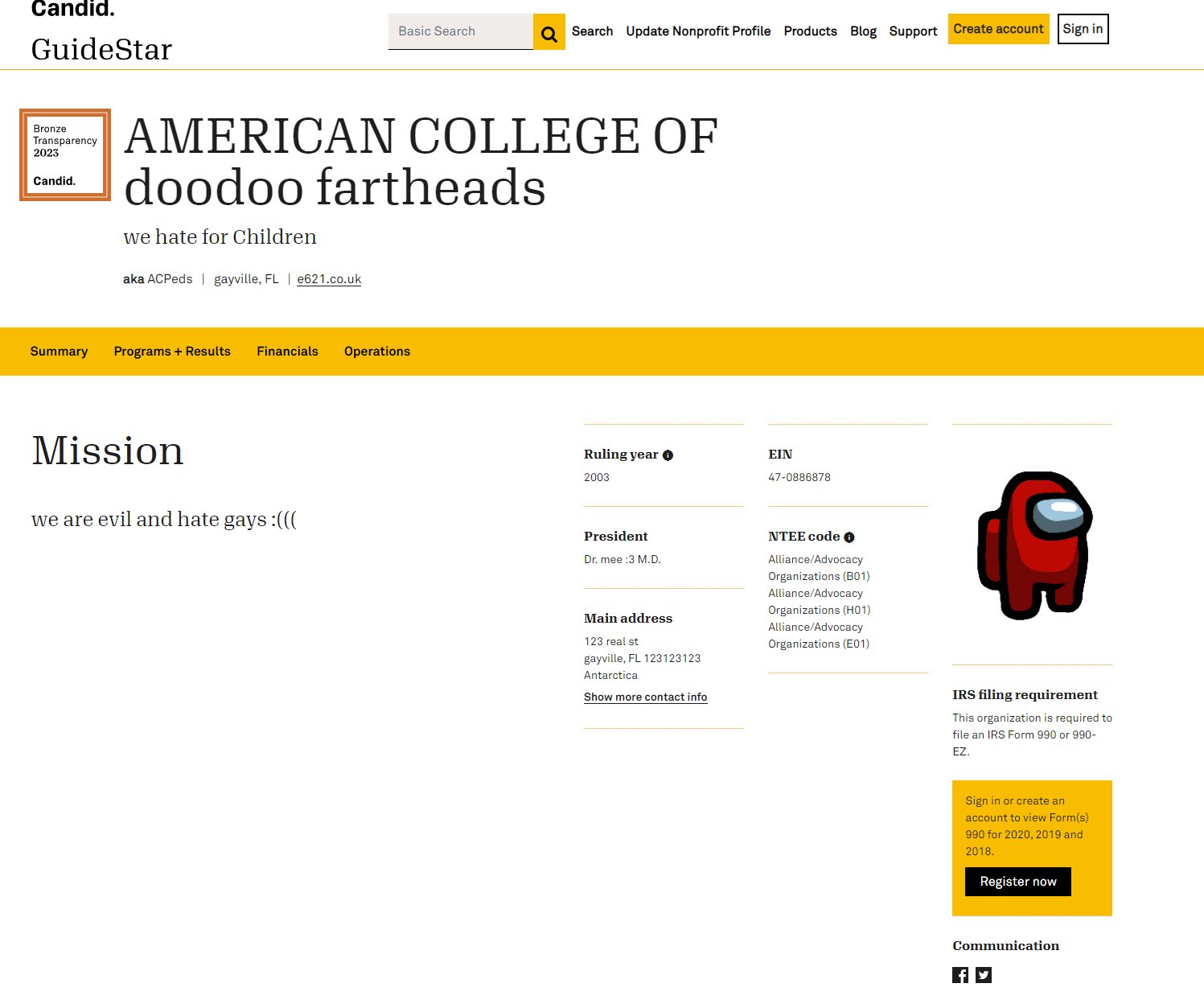Click the Communication heading
Viewport: 1204px width, 1004px height.
[1005, 946]
